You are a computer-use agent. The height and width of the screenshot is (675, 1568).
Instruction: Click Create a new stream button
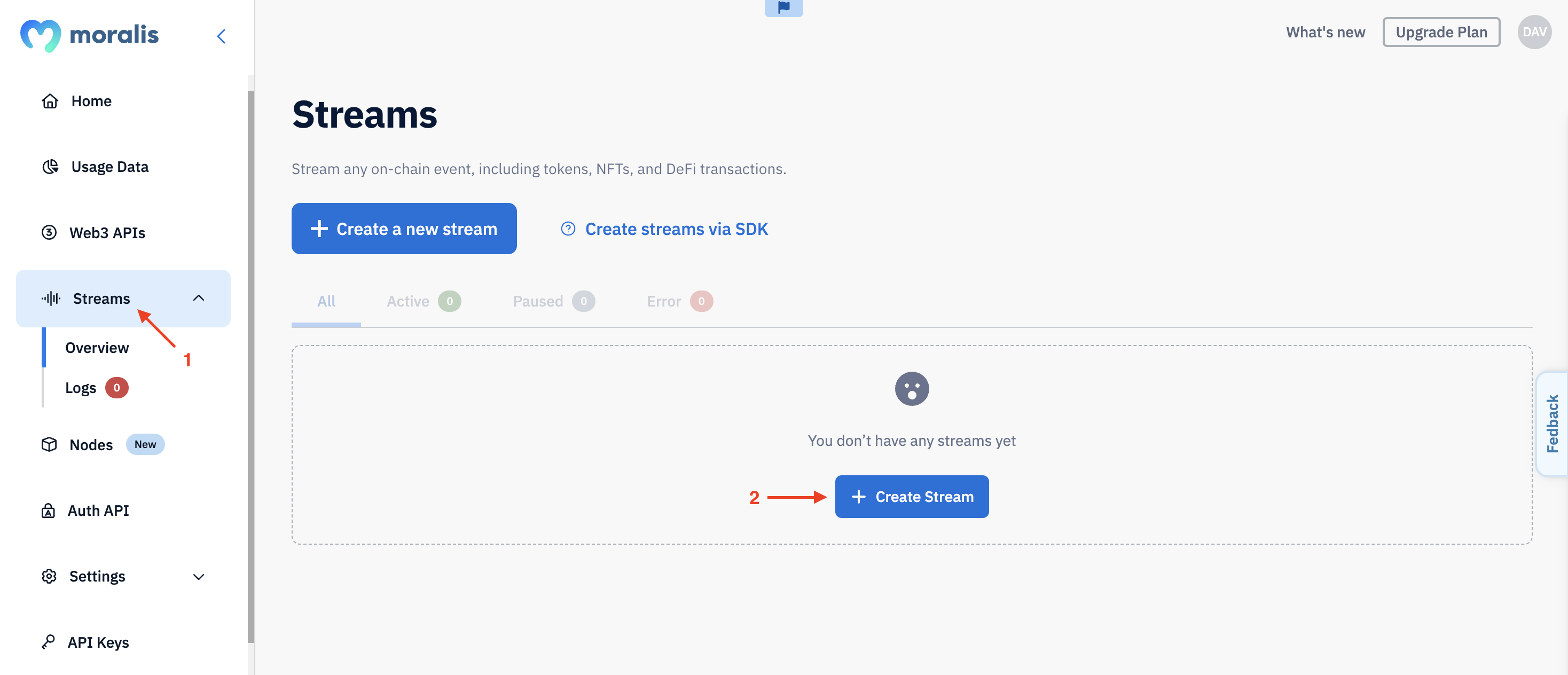coord(404,228)
